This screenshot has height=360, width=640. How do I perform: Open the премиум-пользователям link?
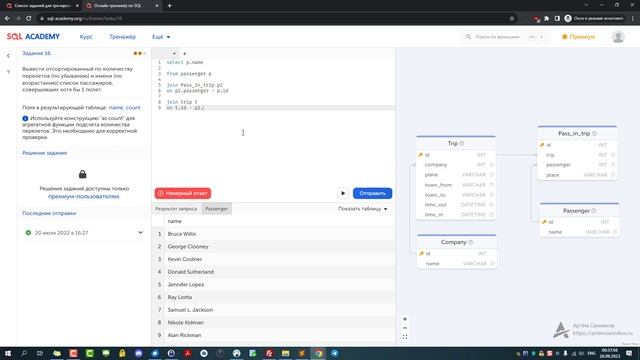coord(84,196)
